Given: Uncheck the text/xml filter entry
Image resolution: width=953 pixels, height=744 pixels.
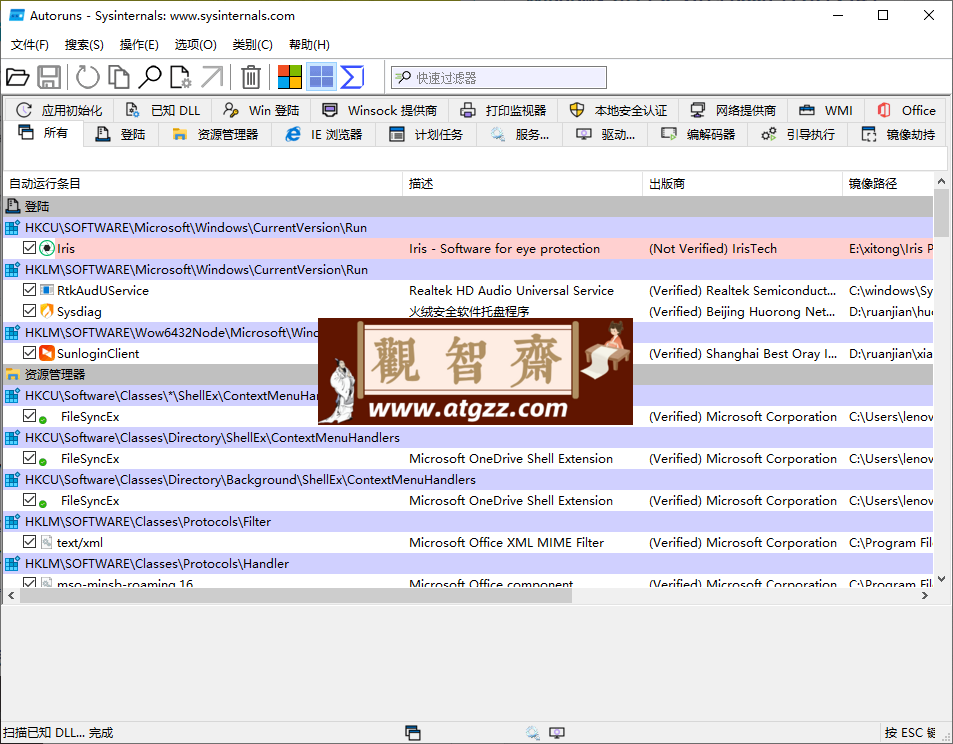Looking at the screenshot, I should click(x=29, y=542).
